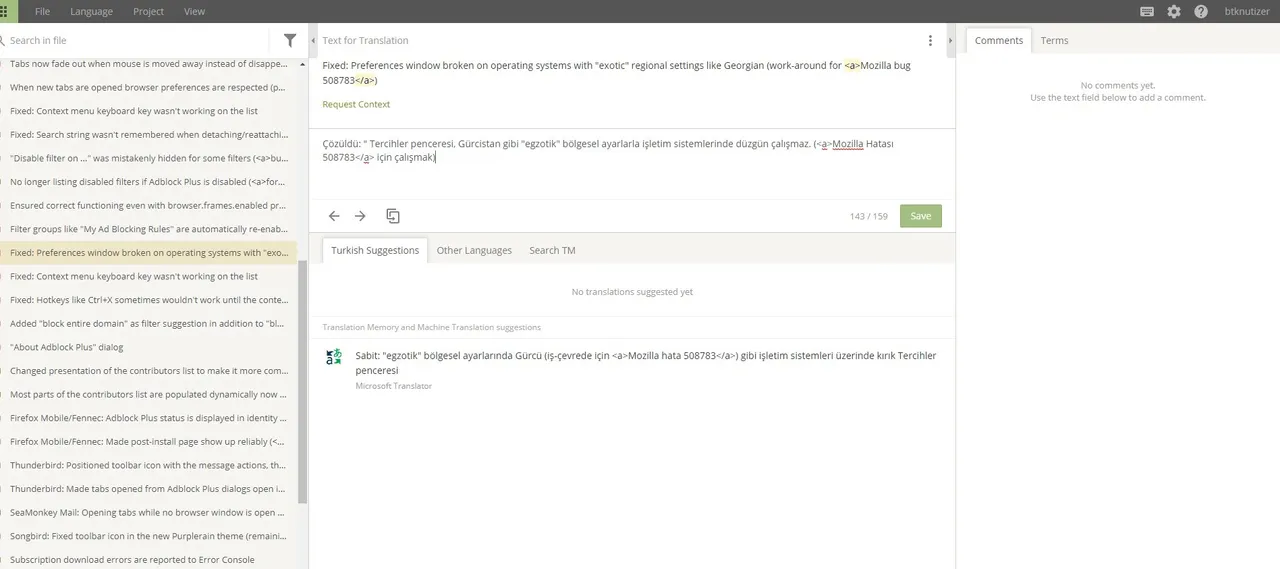Select string "Disable filter on ..." was mistakenly hidden
This screenshot has width=1280, height=569.
coord(149,158)
